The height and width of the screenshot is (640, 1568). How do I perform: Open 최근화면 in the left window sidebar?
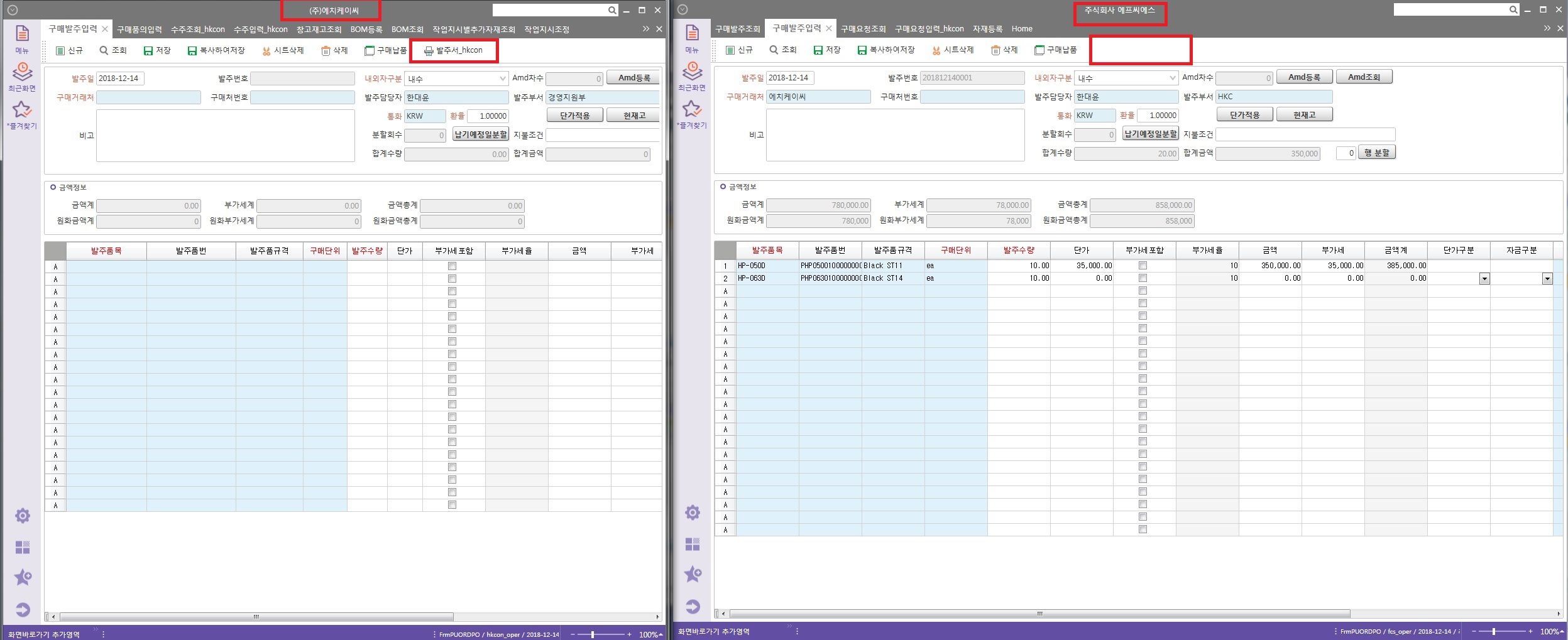[22, 77]
